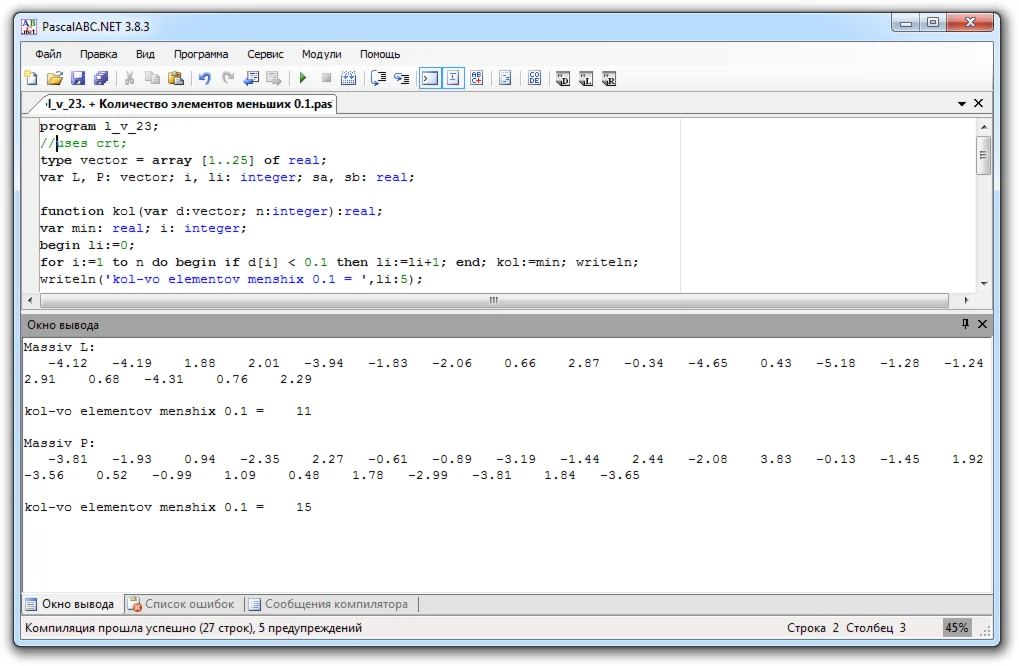Click the CODE formatting icon
The image size is (1019, 666).
(x=535, y=78)
